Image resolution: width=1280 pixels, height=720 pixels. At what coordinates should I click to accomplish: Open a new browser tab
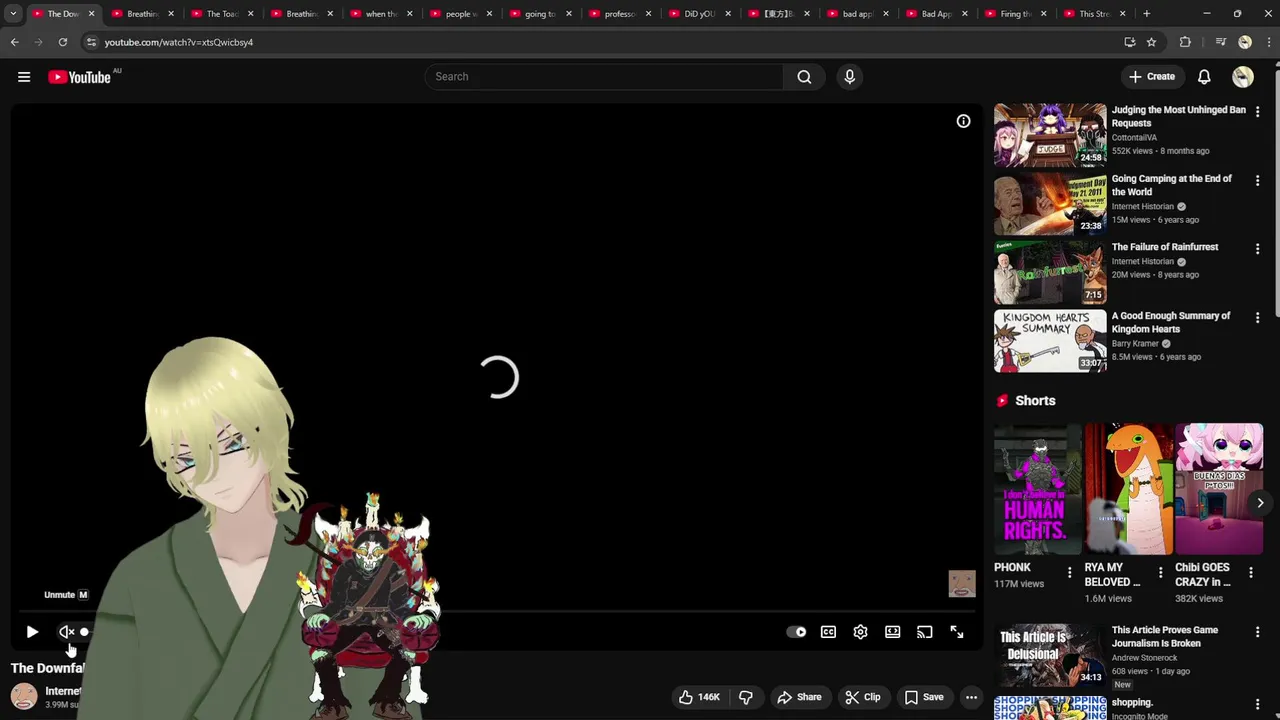tap(1147, 14)
